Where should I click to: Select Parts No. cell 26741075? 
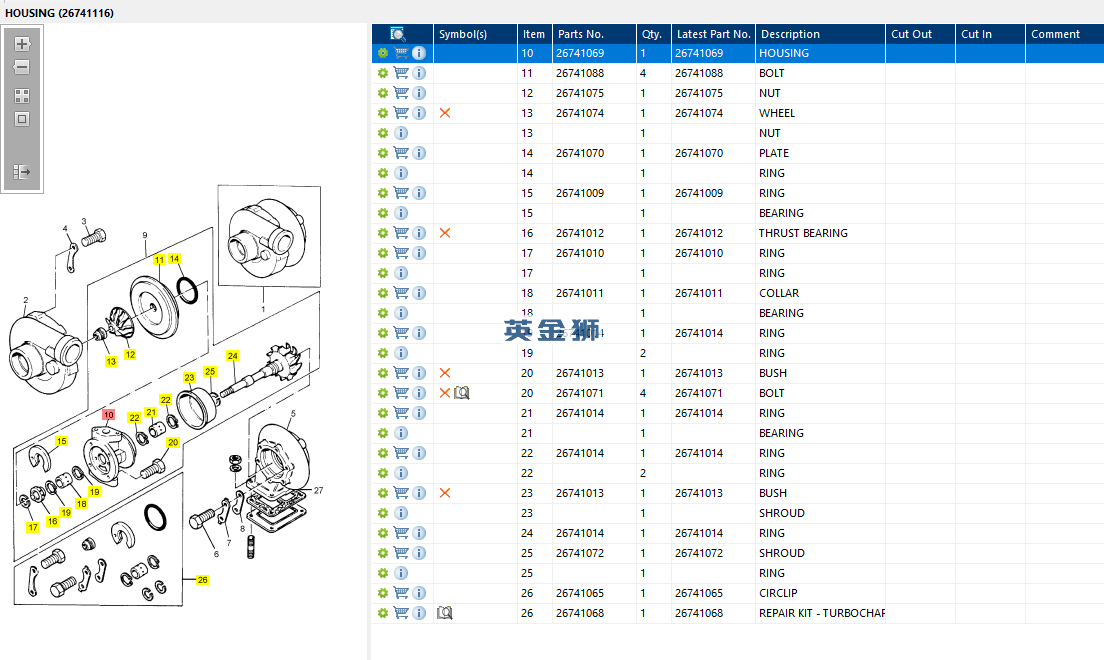pyautogui.click(x=595, y=93)
